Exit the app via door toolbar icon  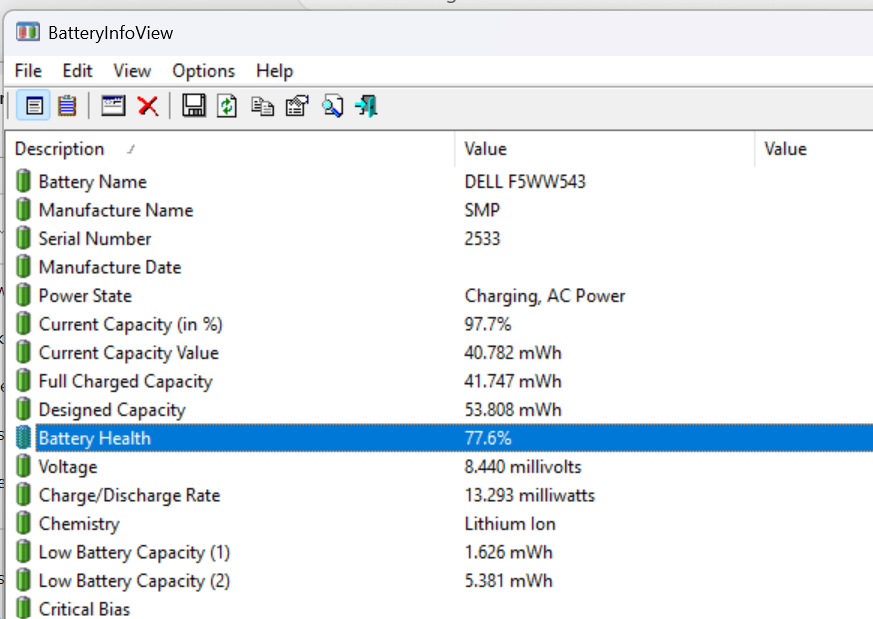(366, 105)
